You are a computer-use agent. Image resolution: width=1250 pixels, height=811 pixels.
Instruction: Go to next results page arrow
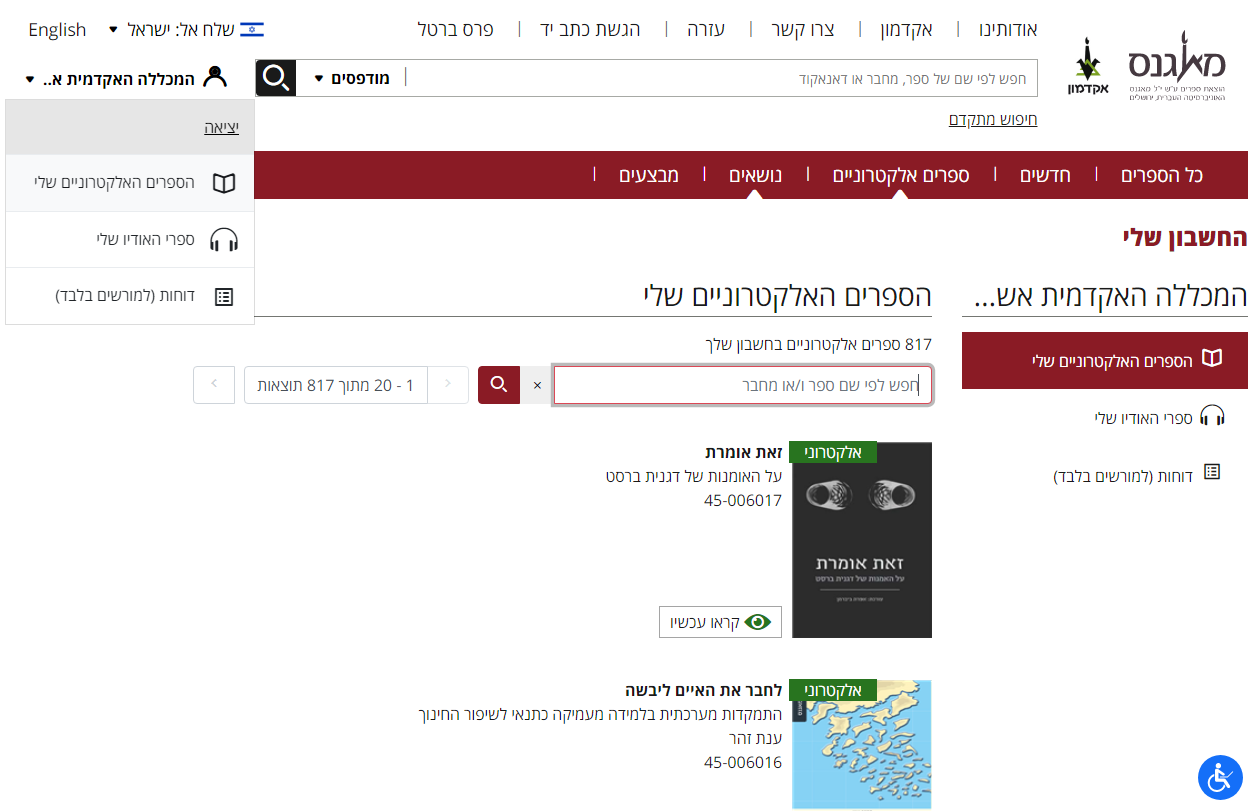tap(214, 385)
